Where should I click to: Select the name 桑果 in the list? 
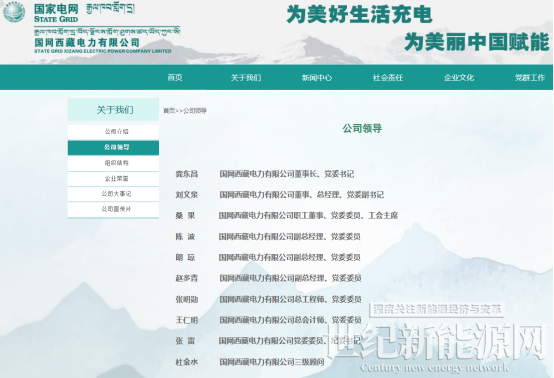tap(185, 215)
